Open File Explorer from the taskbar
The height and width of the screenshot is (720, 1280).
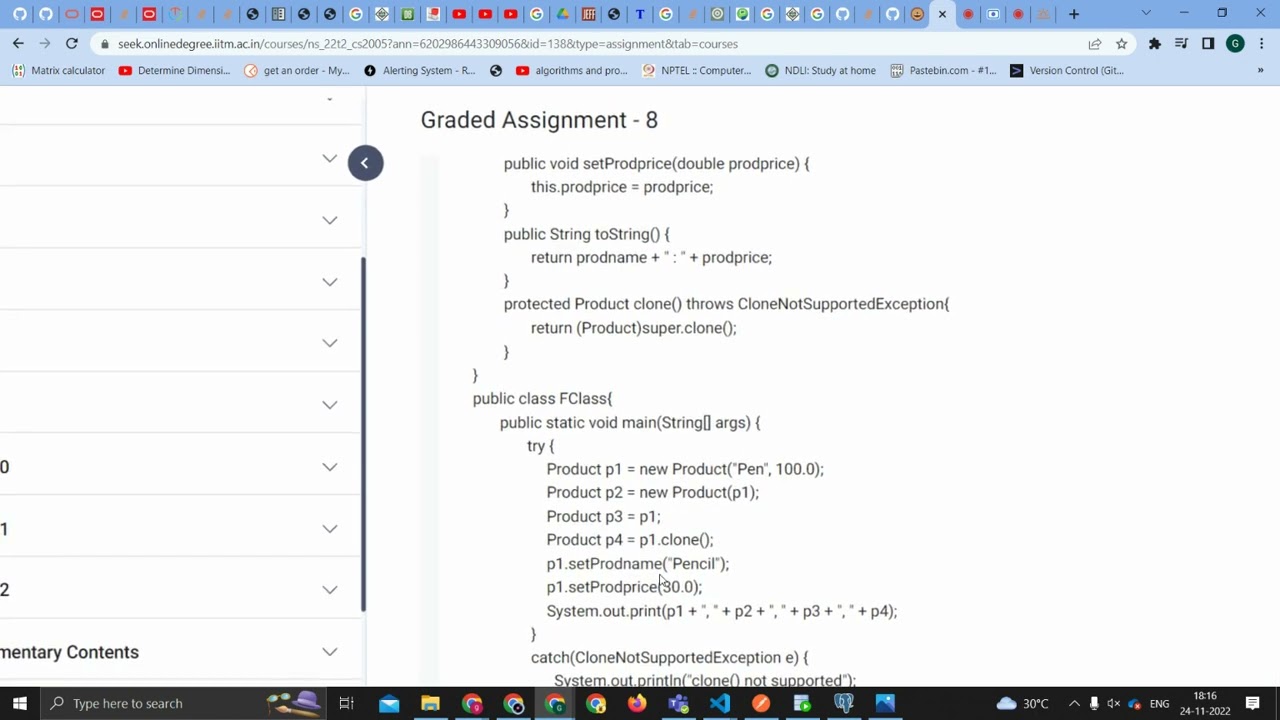click(430, 703)
